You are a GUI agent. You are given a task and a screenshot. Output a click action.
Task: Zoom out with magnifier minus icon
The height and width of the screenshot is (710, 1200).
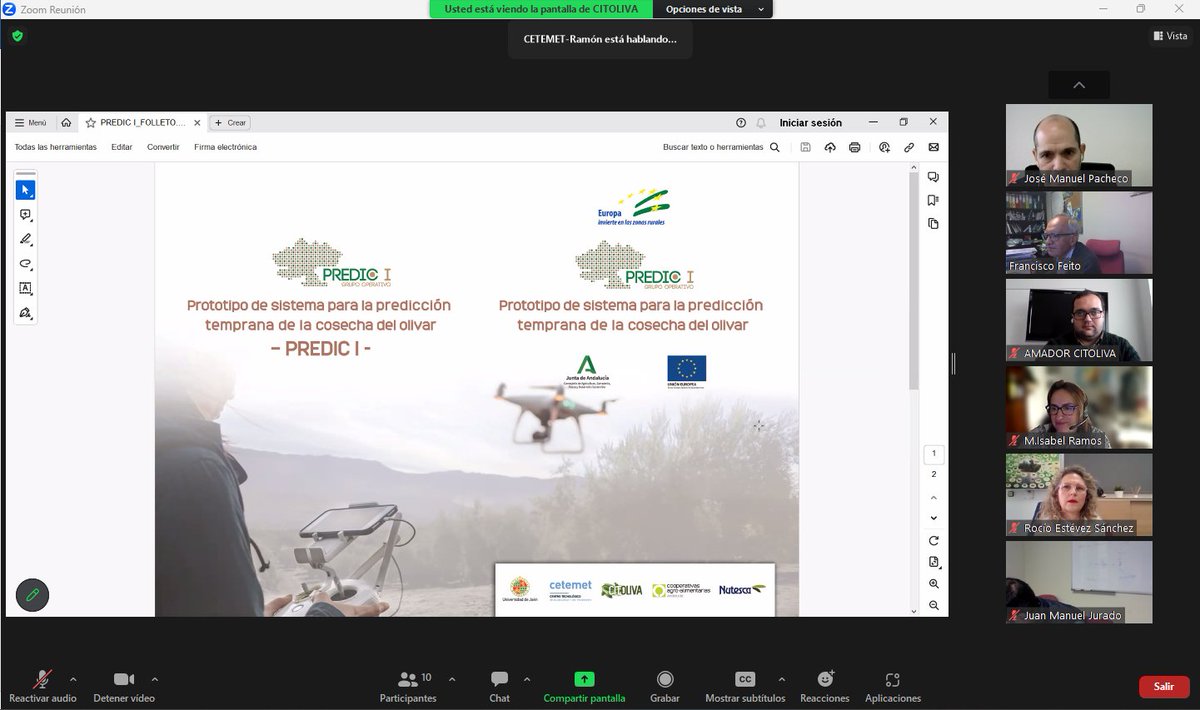(934, 605)
